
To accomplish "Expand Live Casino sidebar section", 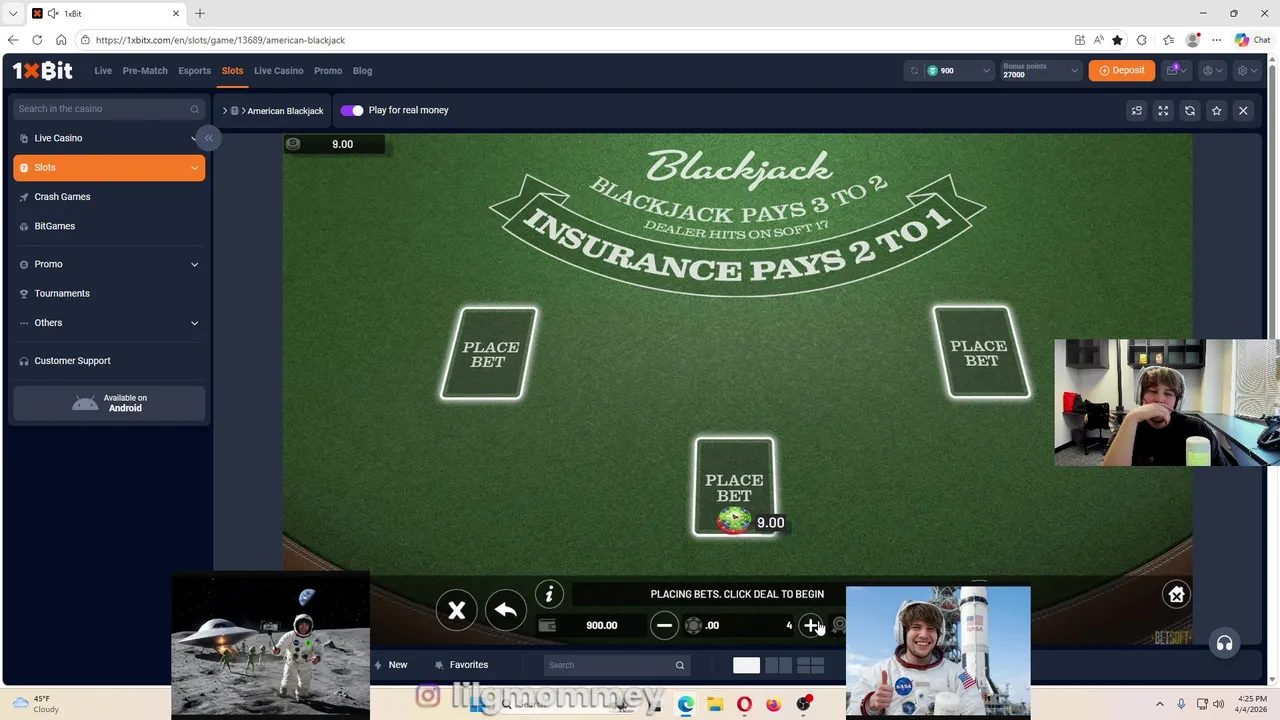I will pyautogui.click(x=109, y=138).
